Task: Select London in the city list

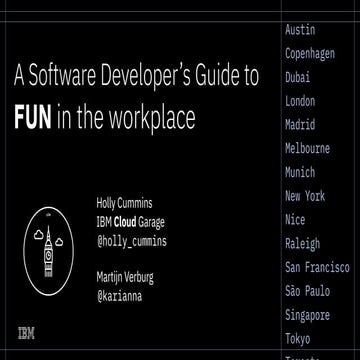Action: 300,101
